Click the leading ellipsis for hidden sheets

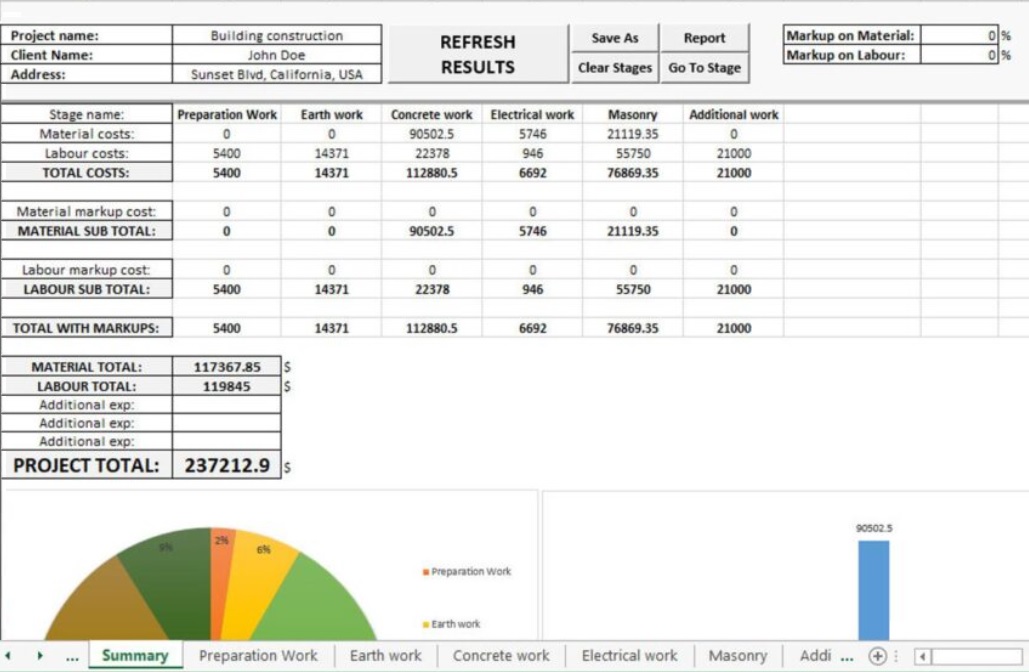pyautogui.click(x=73, y=656)
